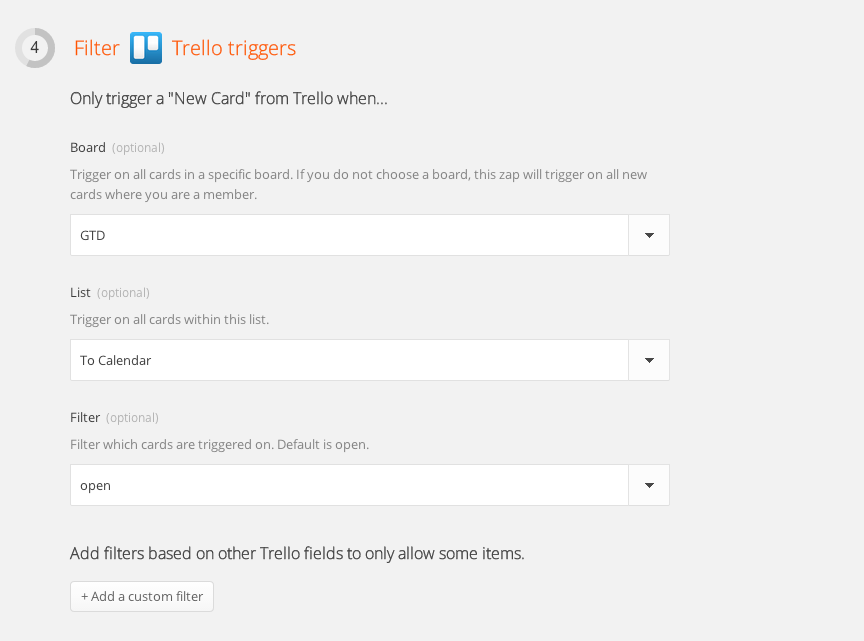Add a custom filter

142,596
